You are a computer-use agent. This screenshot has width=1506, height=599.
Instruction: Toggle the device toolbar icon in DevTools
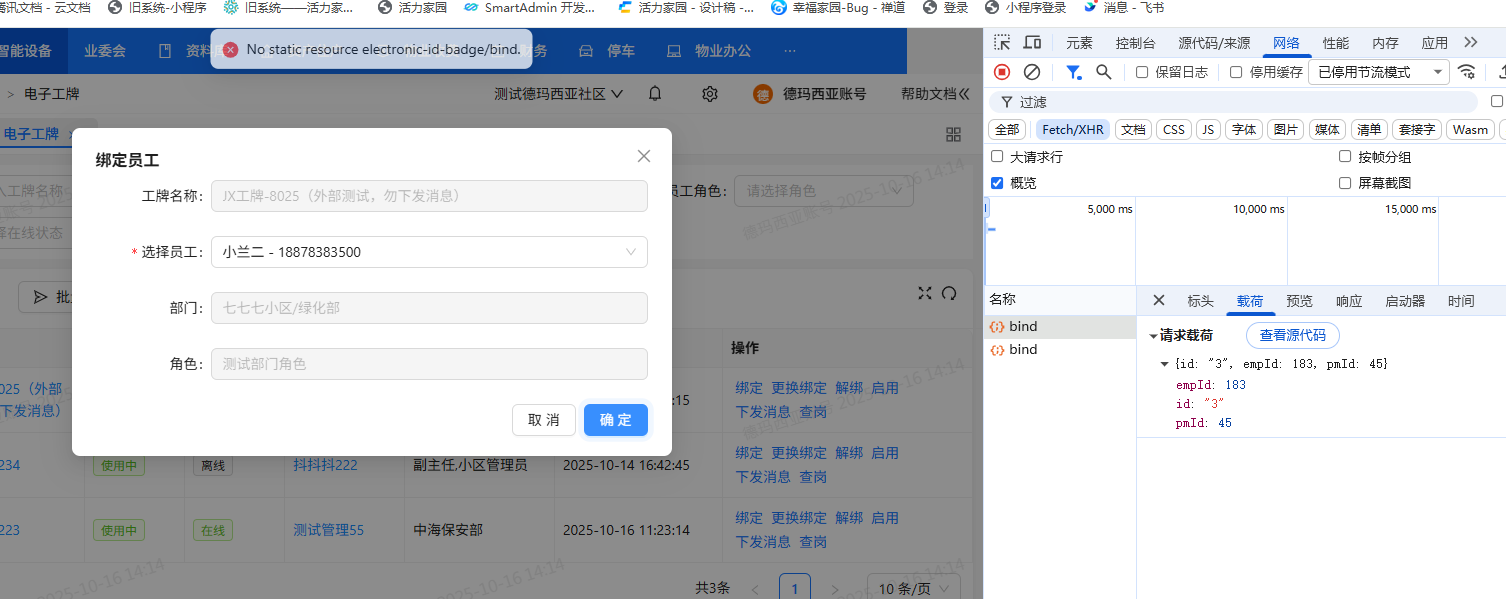click(1032, 43)
